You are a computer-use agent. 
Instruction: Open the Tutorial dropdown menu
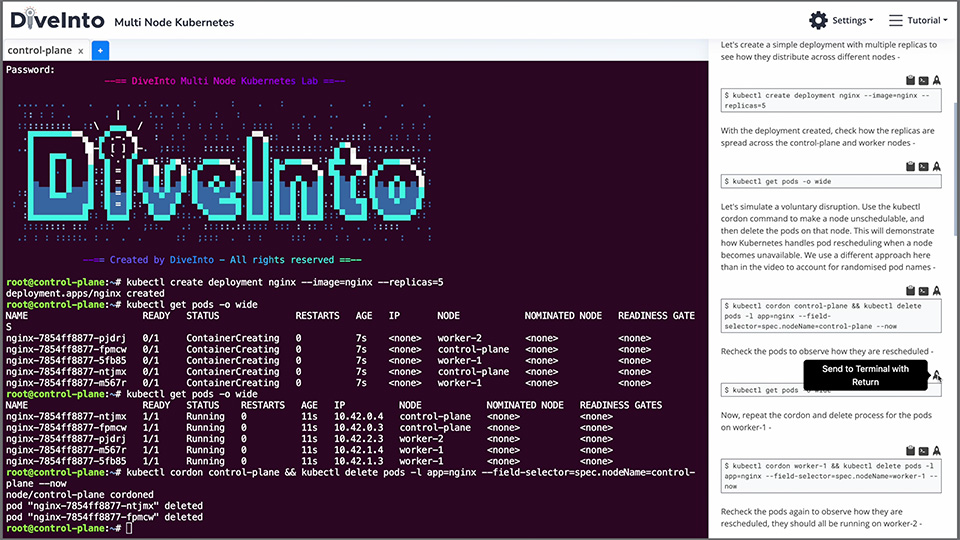(918, 20)
